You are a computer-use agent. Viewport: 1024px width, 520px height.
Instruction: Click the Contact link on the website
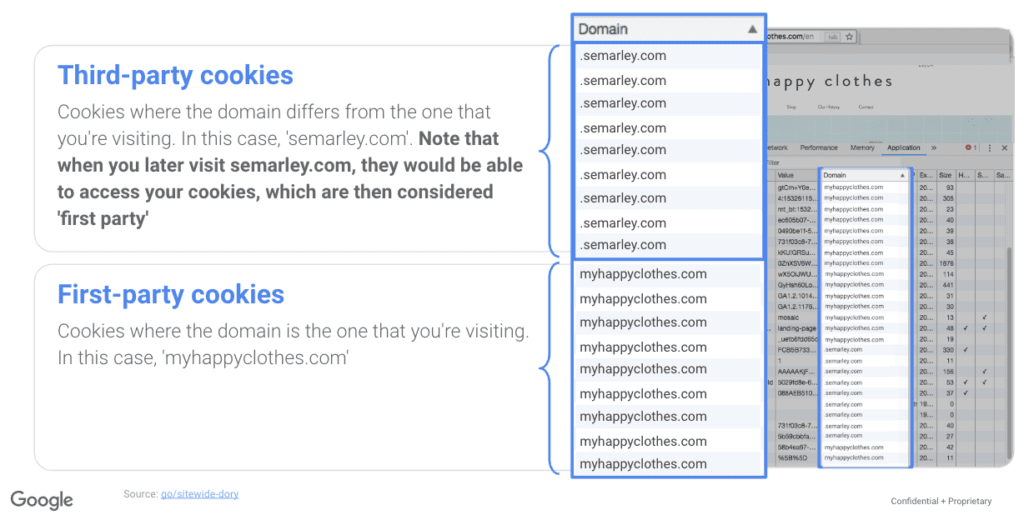coord(866,107)
